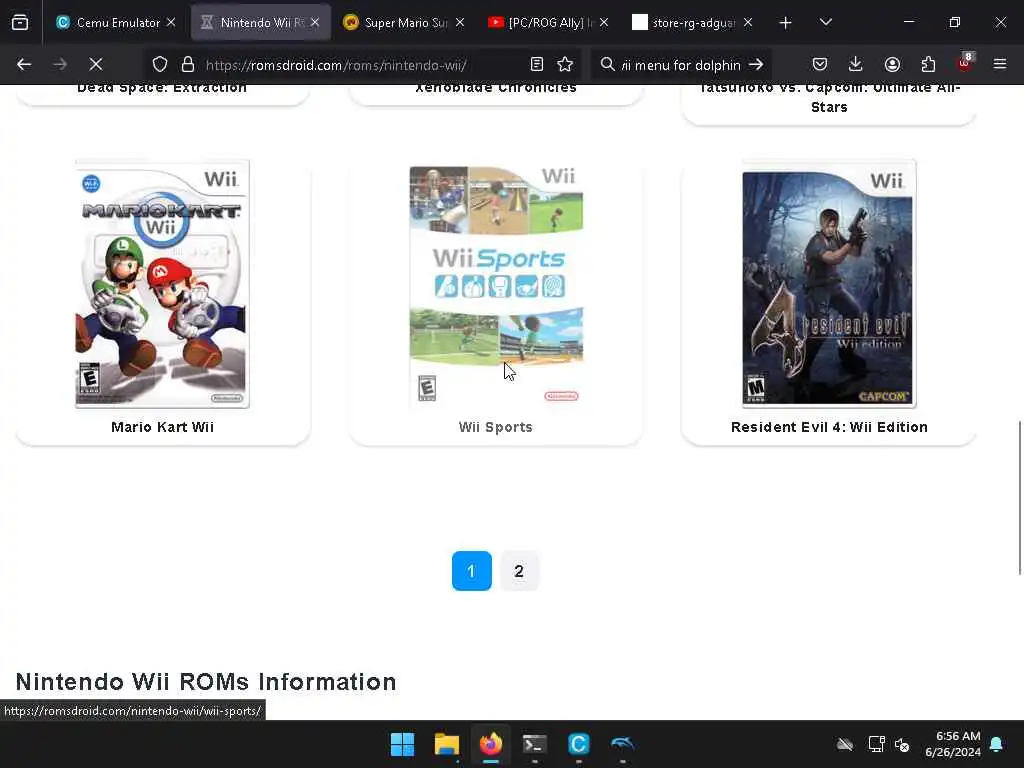Open the Wii Sports cover image
Screen dimensions: 1024x768
[496, 284]
